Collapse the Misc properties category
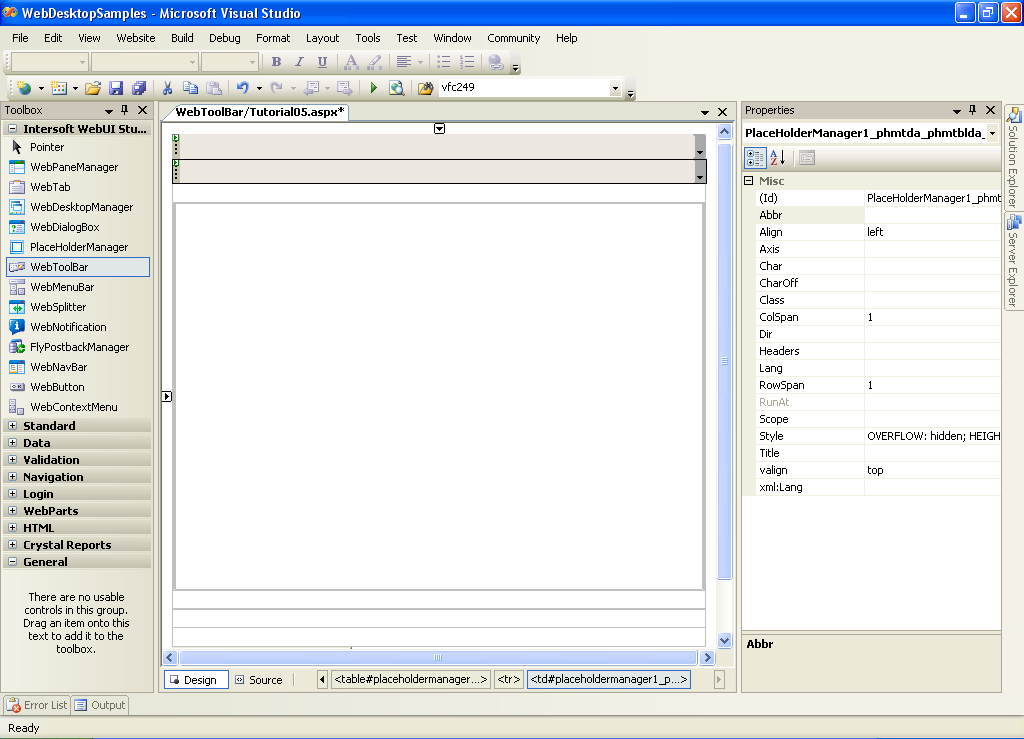 tap(748, 181)
